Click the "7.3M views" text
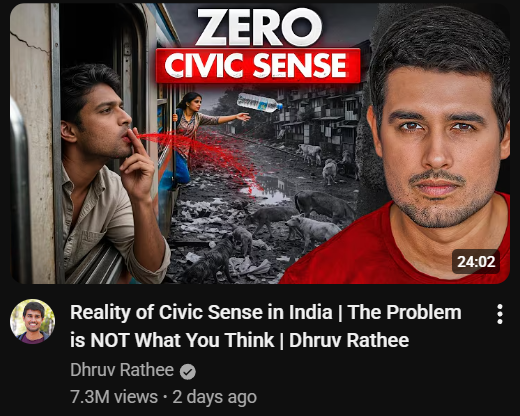The height and width of the screenshot is (416, 520). [x=114, y=397]
